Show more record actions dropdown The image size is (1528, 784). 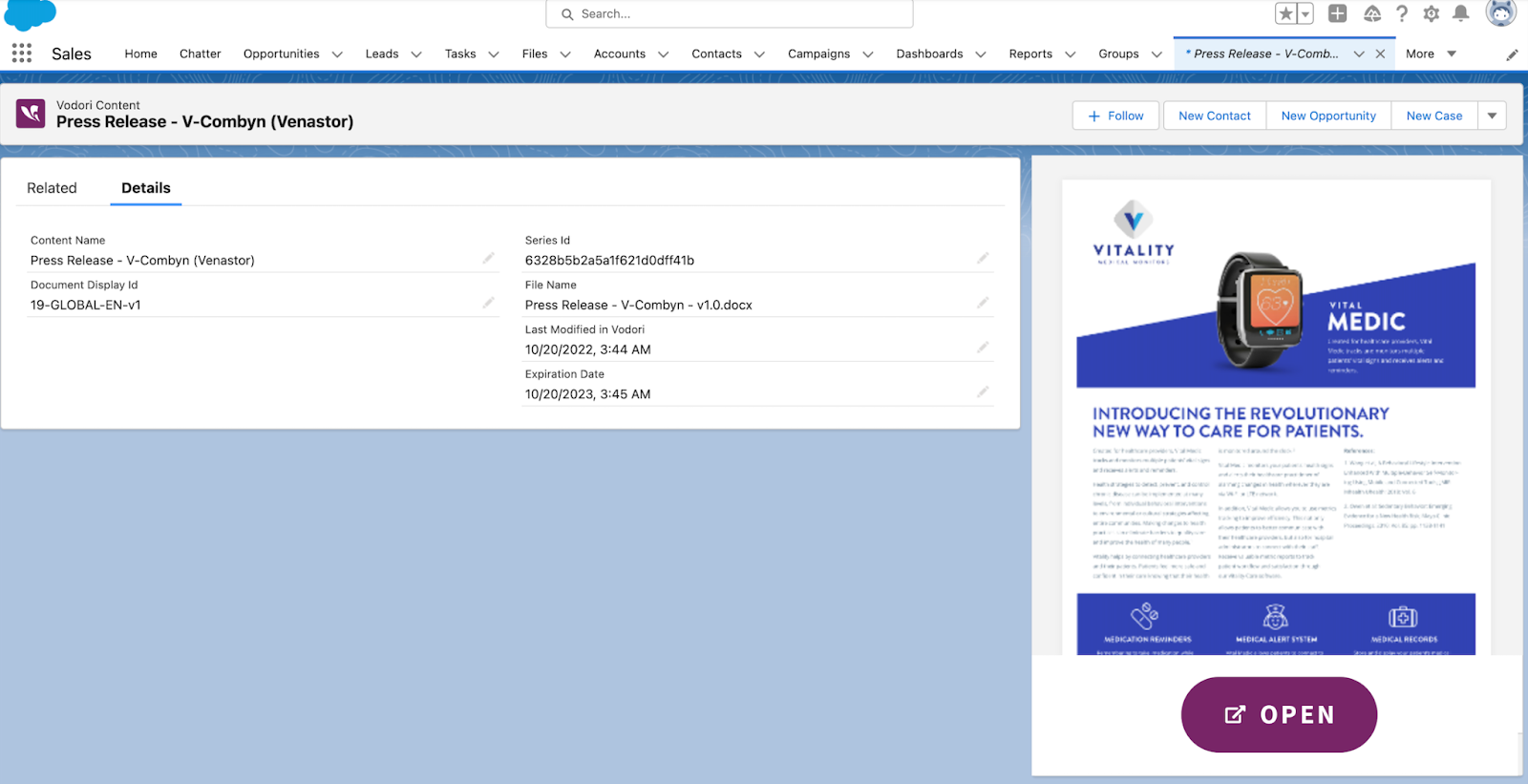pos(1492,116)
